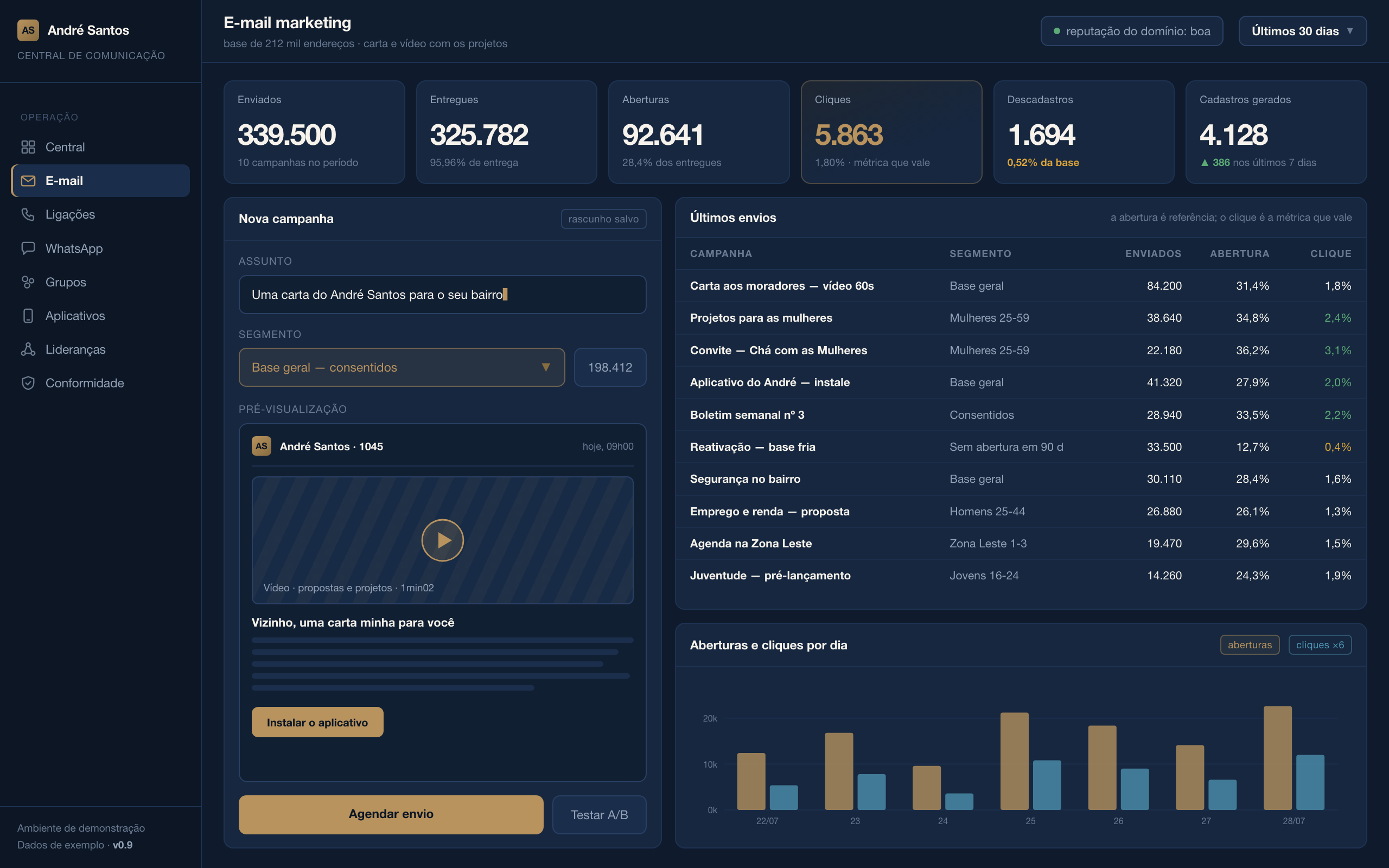Image resolution: width=1389 pixels, height=868 pixels.
Task: Click the Ligações phone icon
Action: 28,214
